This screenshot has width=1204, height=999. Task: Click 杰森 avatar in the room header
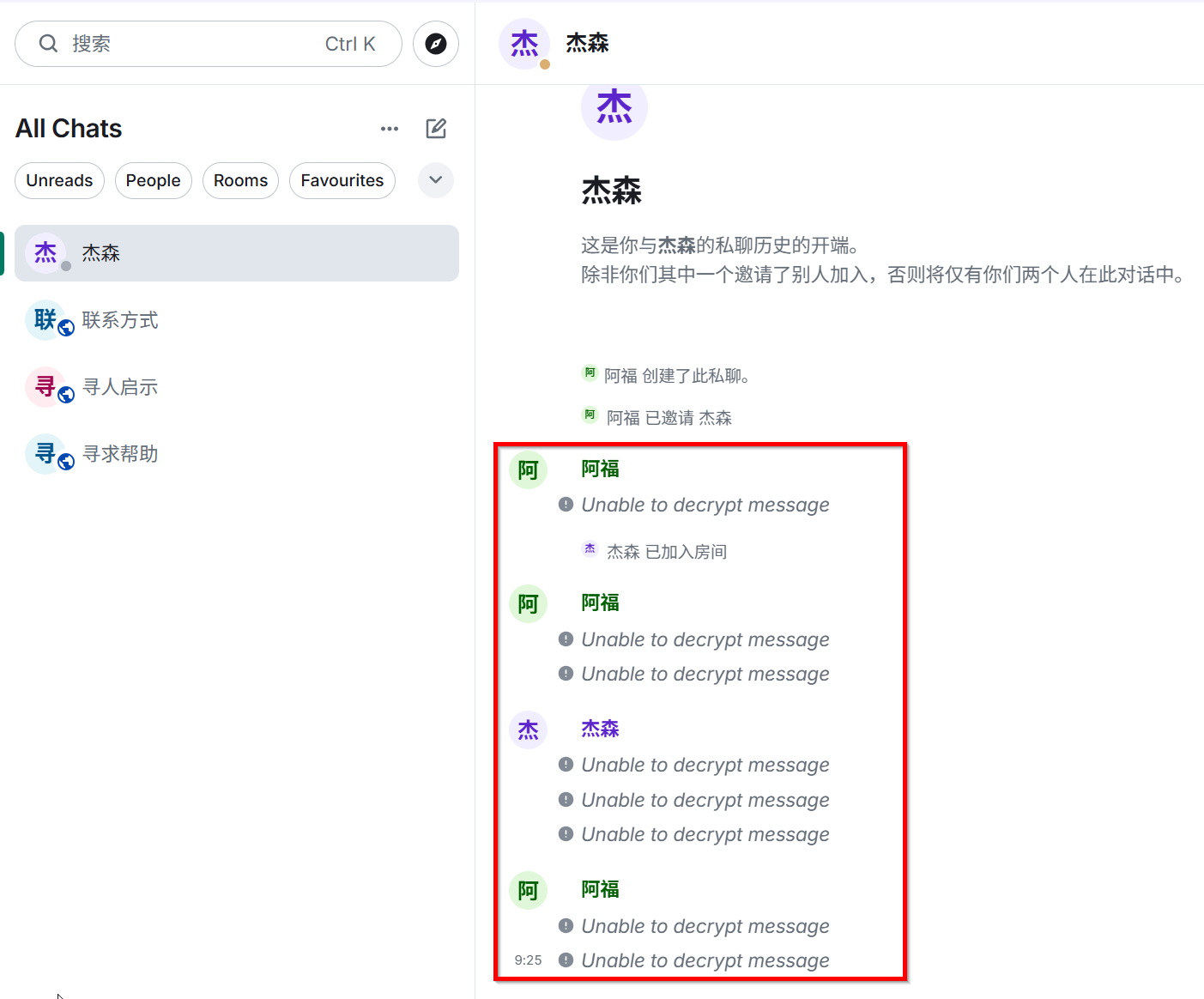click(x=524, y=43)
